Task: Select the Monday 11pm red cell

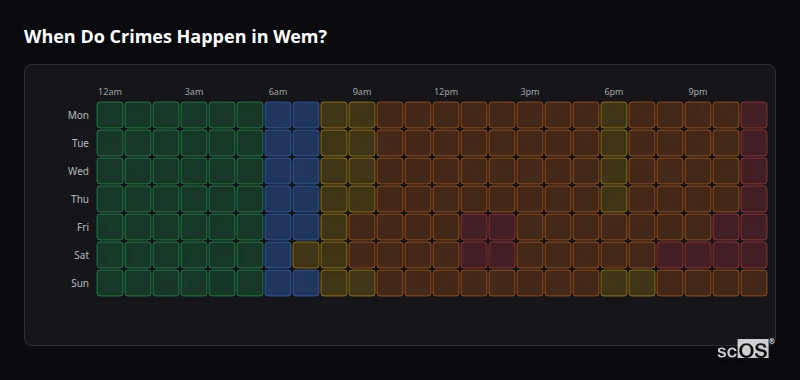Action: tap(754, 115)
